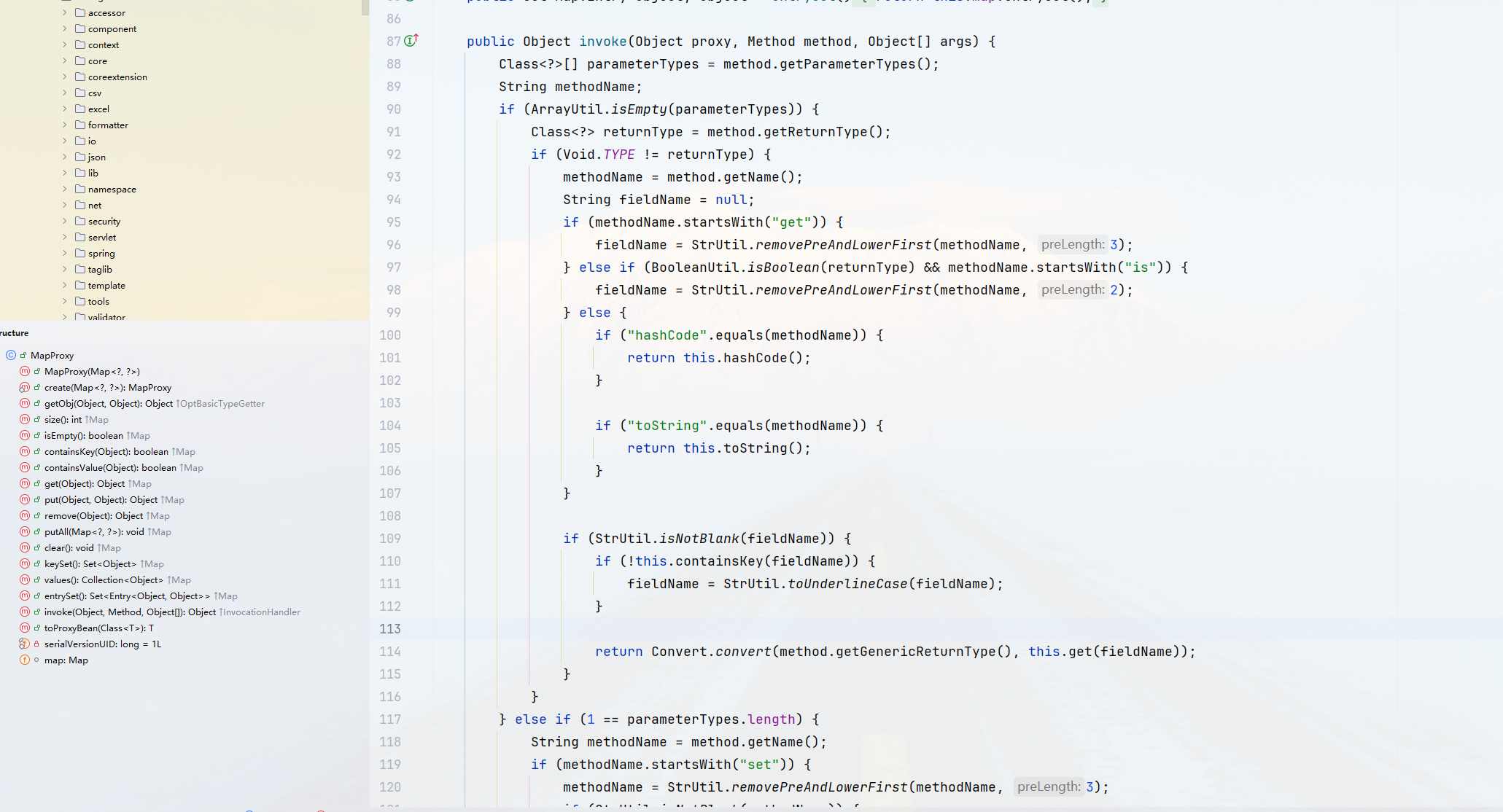1503x812 pixels.
Task: Select the put(Object, Object): Object method
Action: tap(101, 499)
